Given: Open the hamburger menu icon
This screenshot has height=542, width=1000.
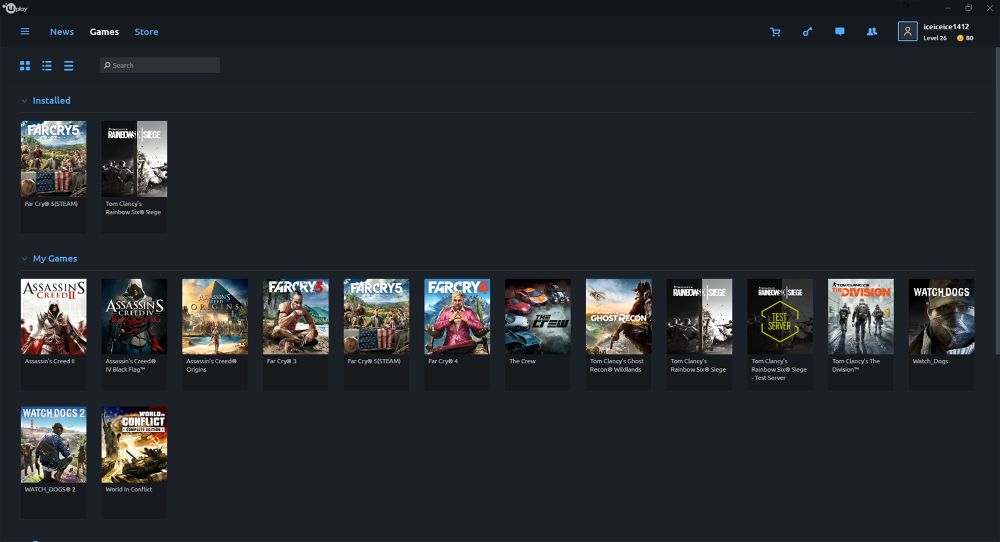Looking at the screenshot, I should tap(25, 31).
